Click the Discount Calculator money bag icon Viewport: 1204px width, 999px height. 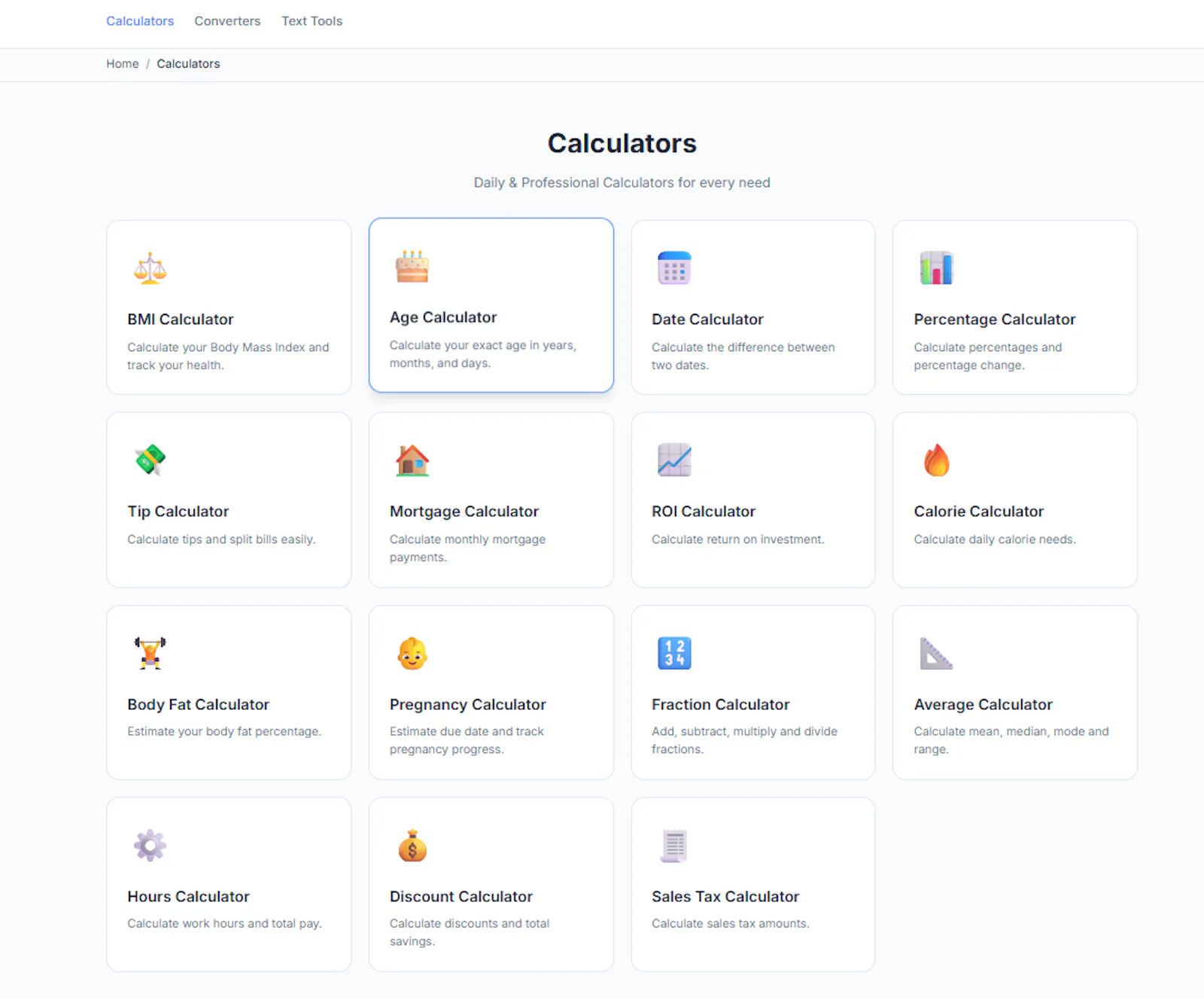click(412, 846)
